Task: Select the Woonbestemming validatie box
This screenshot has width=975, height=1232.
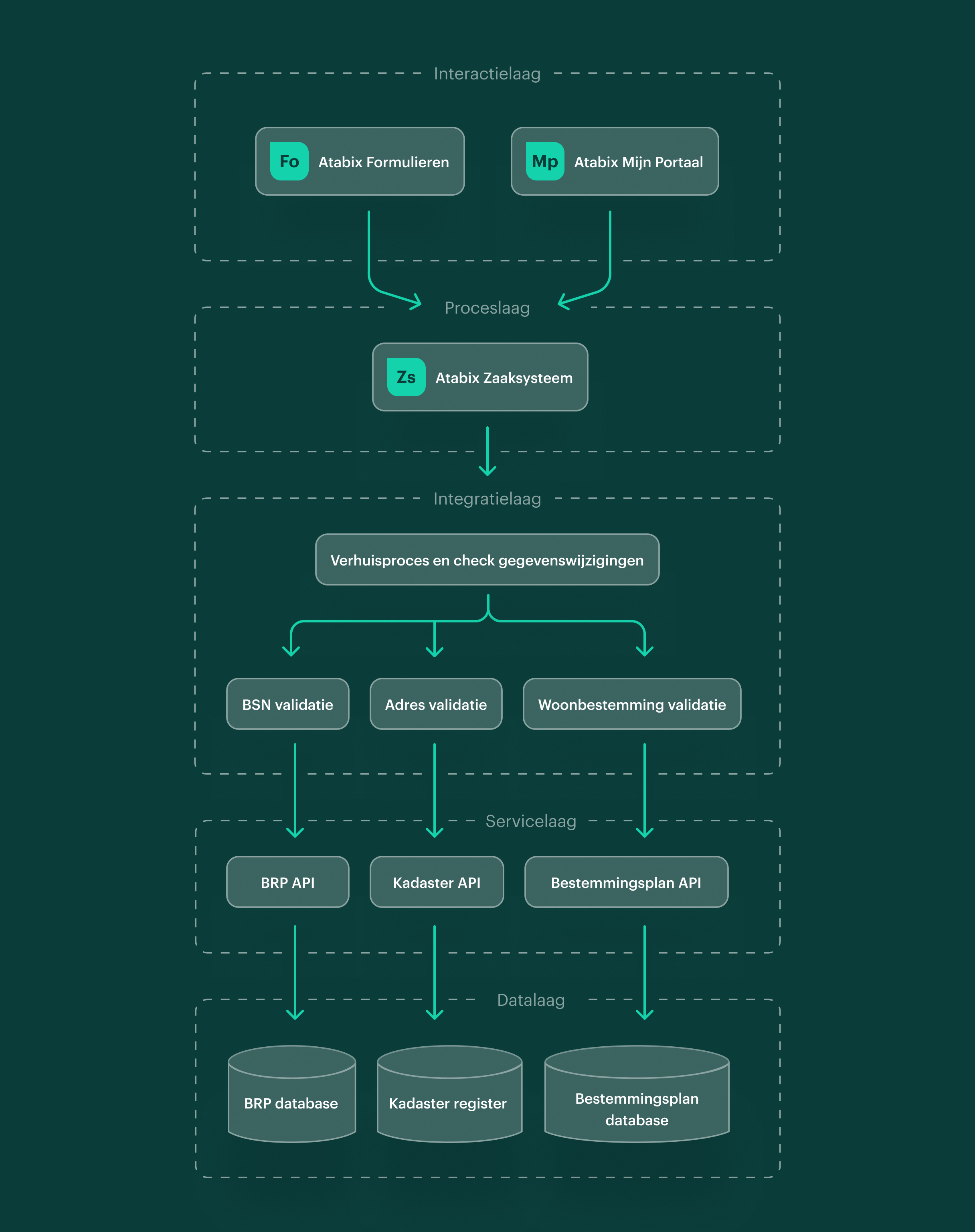Action: tap(631, 705)
